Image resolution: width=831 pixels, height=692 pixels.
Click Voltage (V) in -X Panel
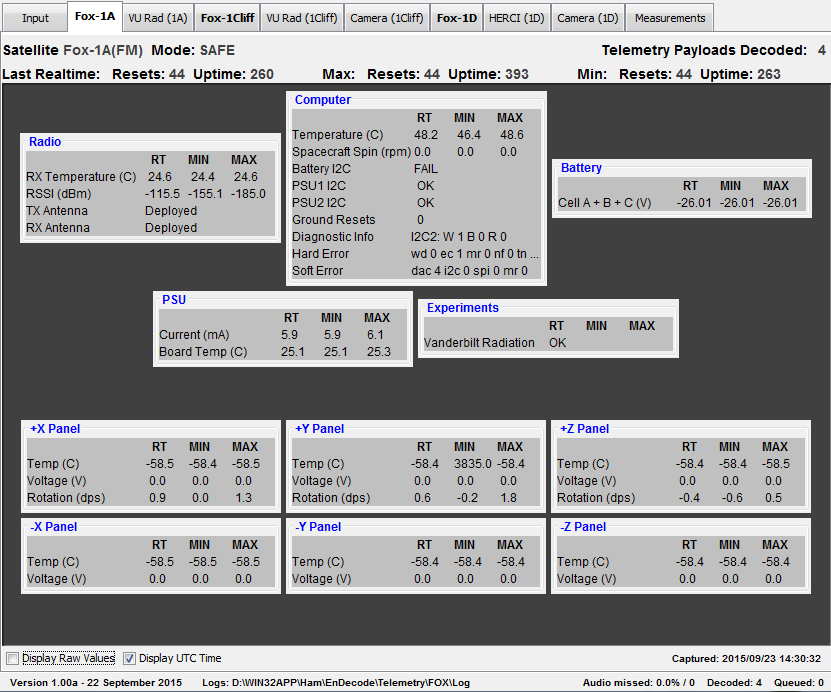click(x=56, y=579)
